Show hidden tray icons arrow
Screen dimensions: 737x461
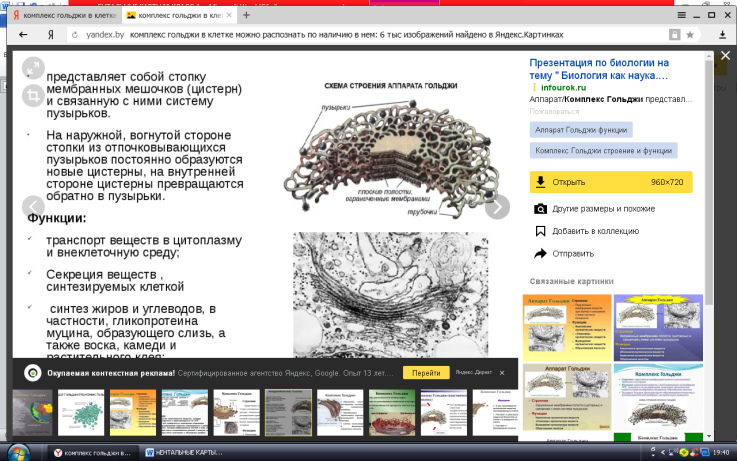[663, 453]
